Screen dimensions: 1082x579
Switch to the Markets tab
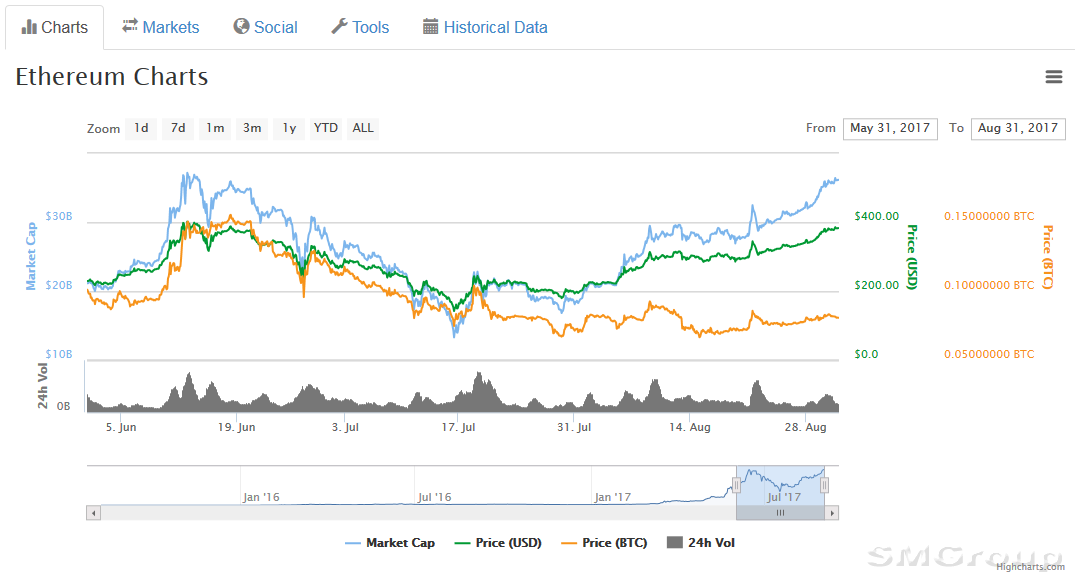(160, 27)
